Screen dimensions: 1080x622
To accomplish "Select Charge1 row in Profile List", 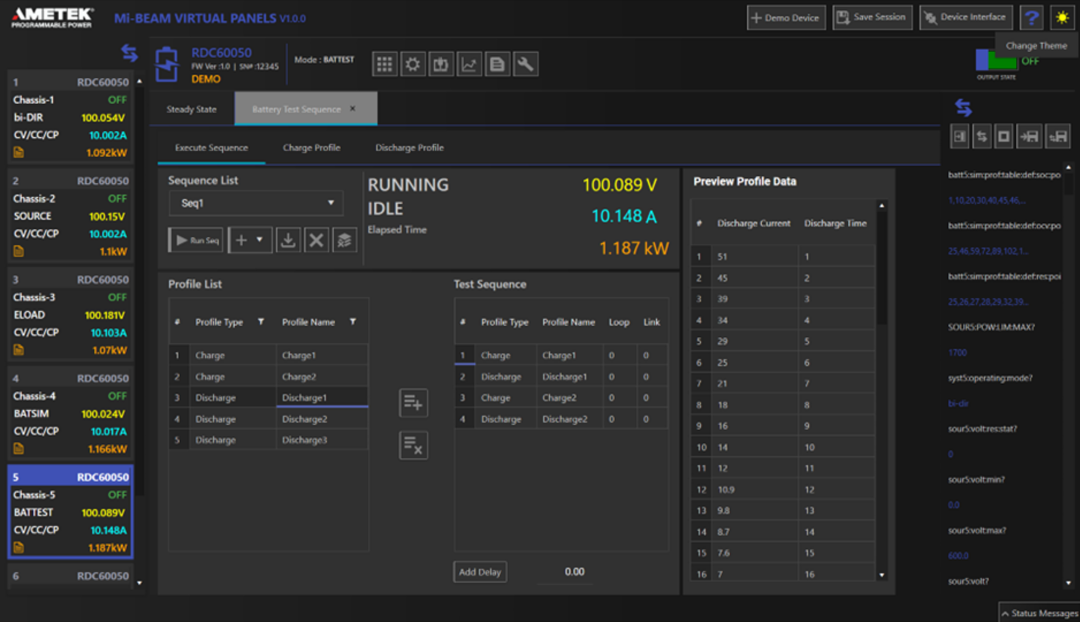I will [269, 355].
